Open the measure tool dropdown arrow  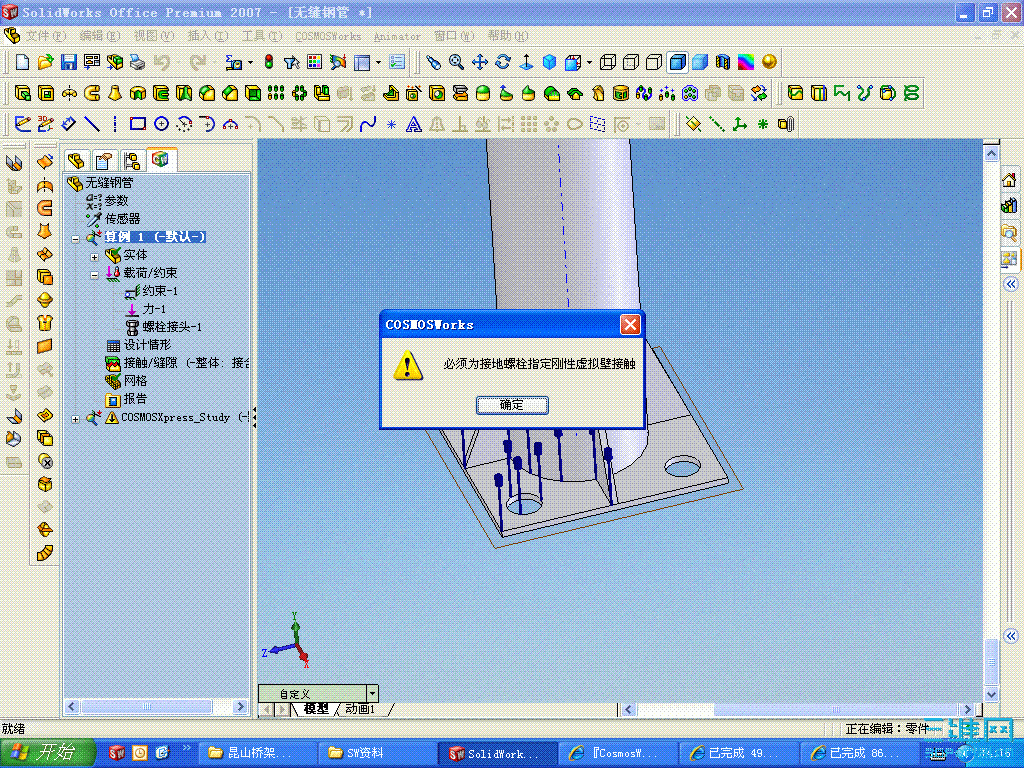pos(250,63)
